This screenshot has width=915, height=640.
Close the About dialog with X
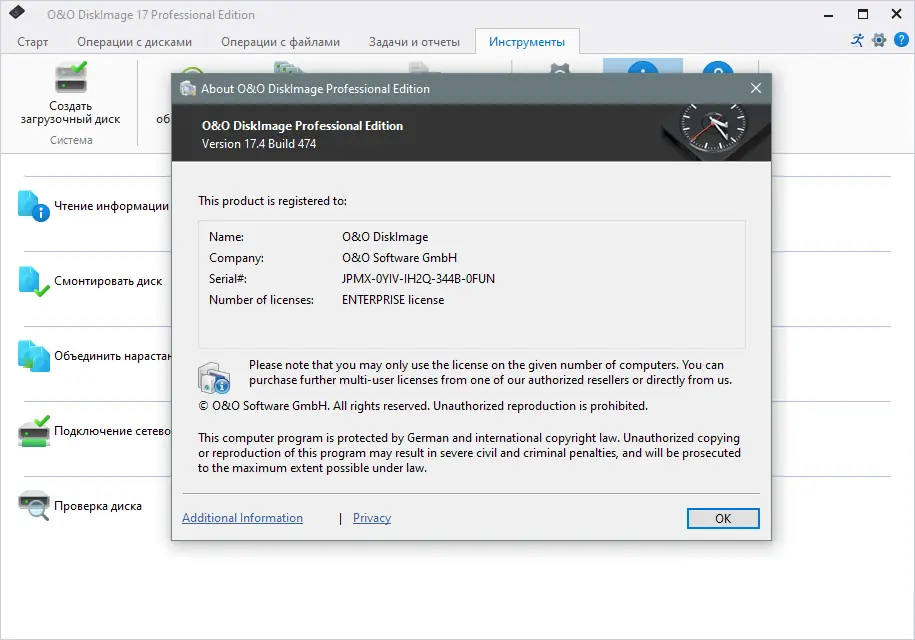point(756,88)
